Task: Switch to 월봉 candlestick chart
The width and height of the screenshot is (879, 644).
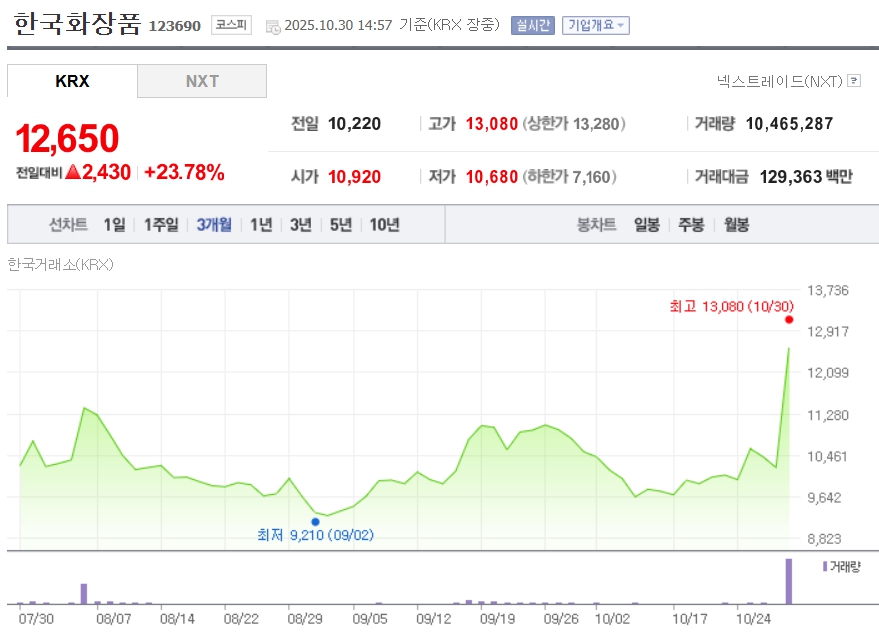Action: pyautogui.click(x=736, y=225)
